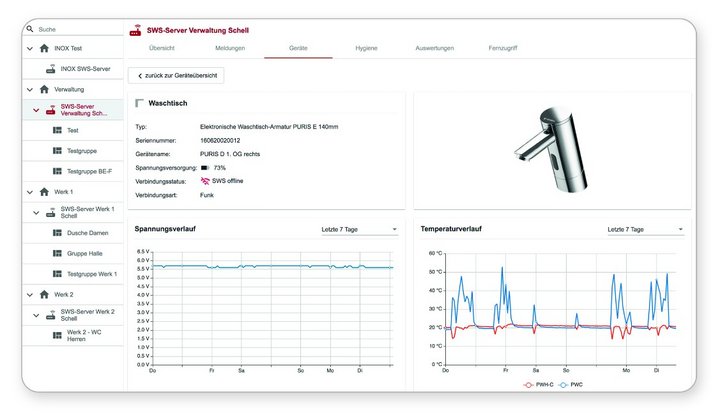The height and width of the screenshot is (414, 720).
Task: Open the Meldungen tab
Action: click(229, 48)
